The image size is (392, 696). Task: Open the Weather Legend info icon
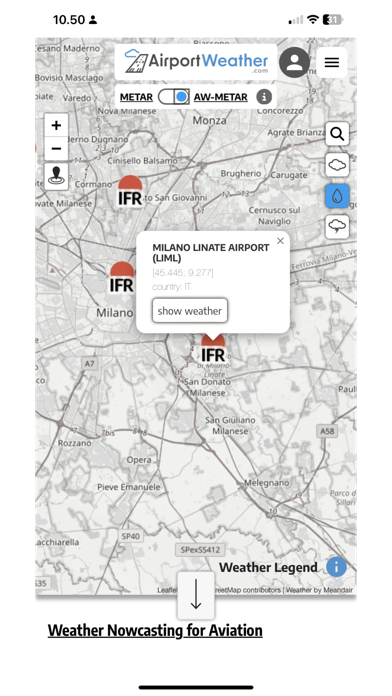[336, 567]
